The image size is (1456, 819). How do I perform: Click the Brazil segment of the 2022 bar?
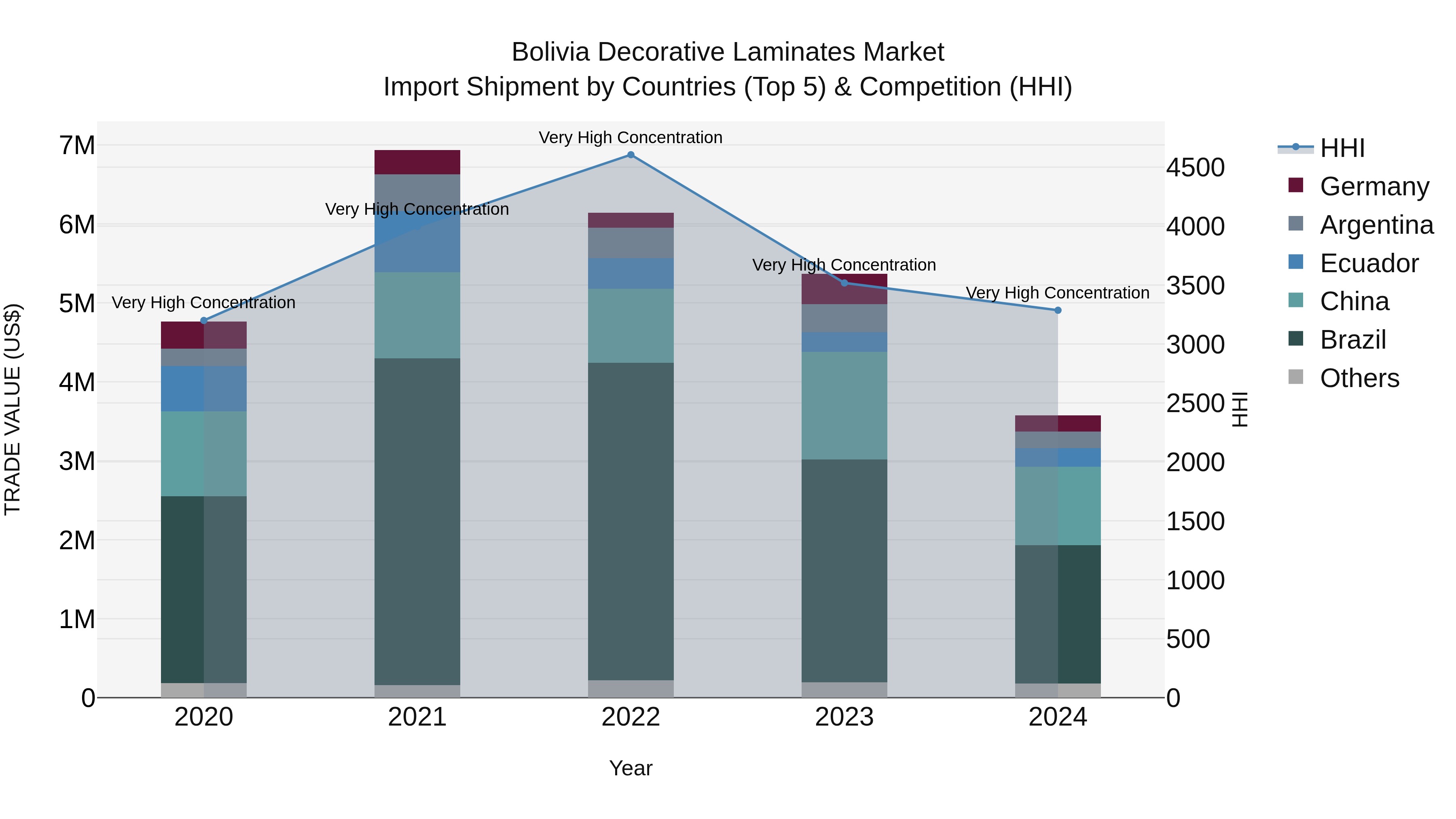631,521
